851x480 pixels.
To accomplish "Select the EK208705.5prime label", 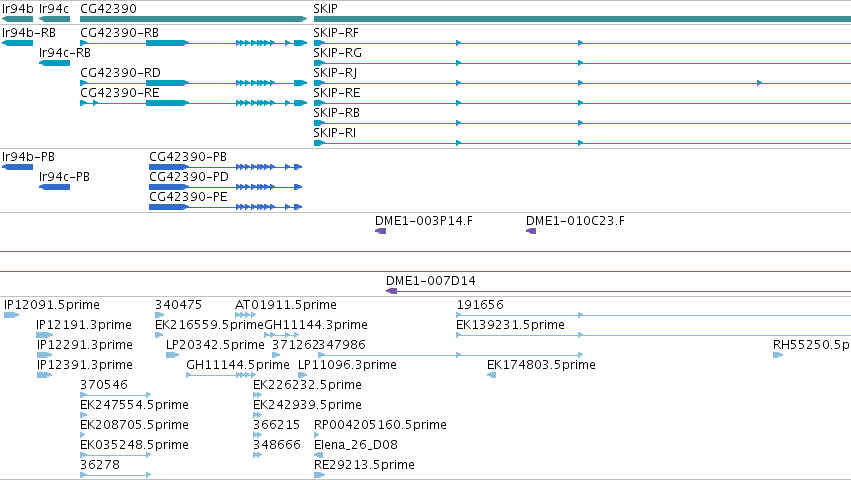I will point(135,425).
